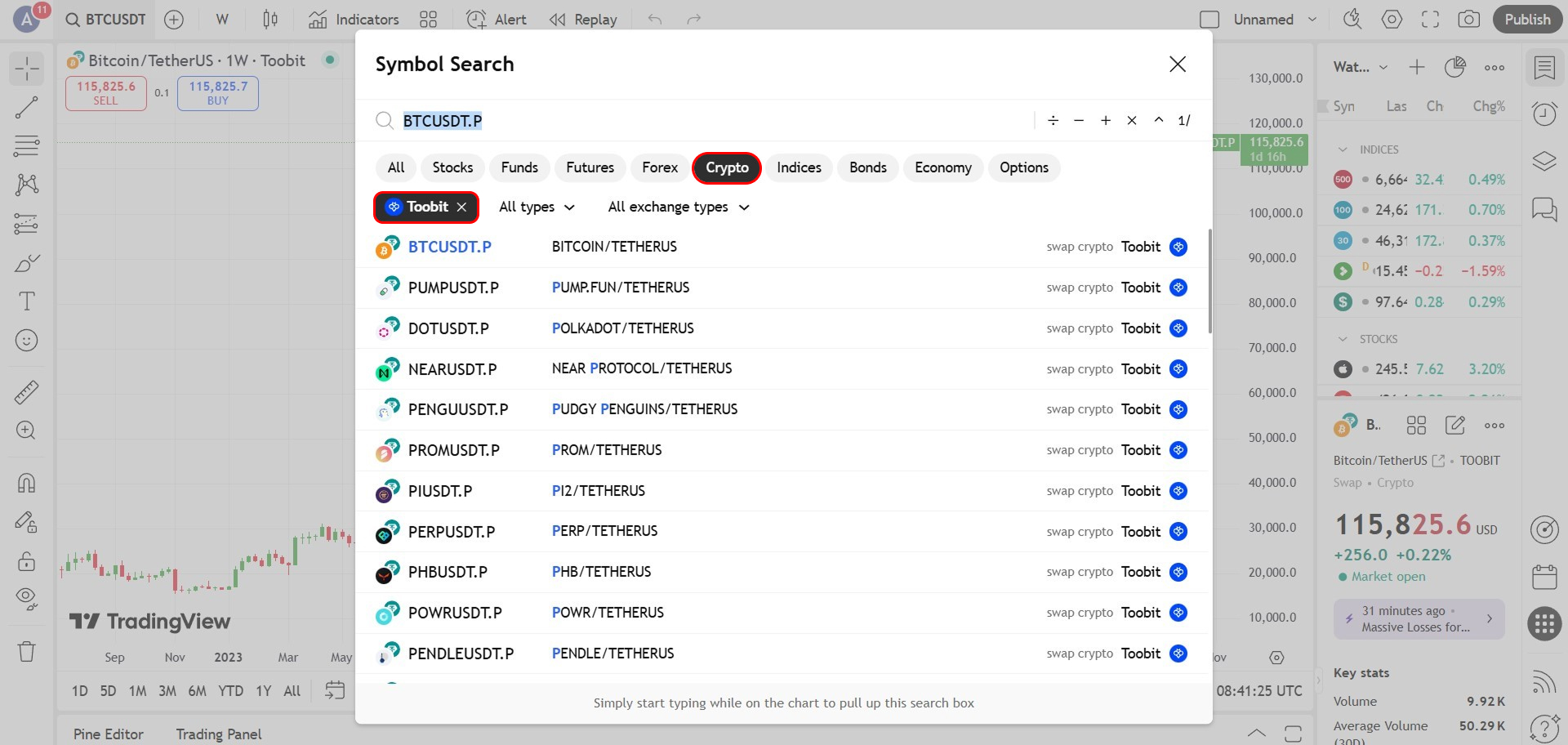Toggle magnet mode for drawings

coord(27,483)
